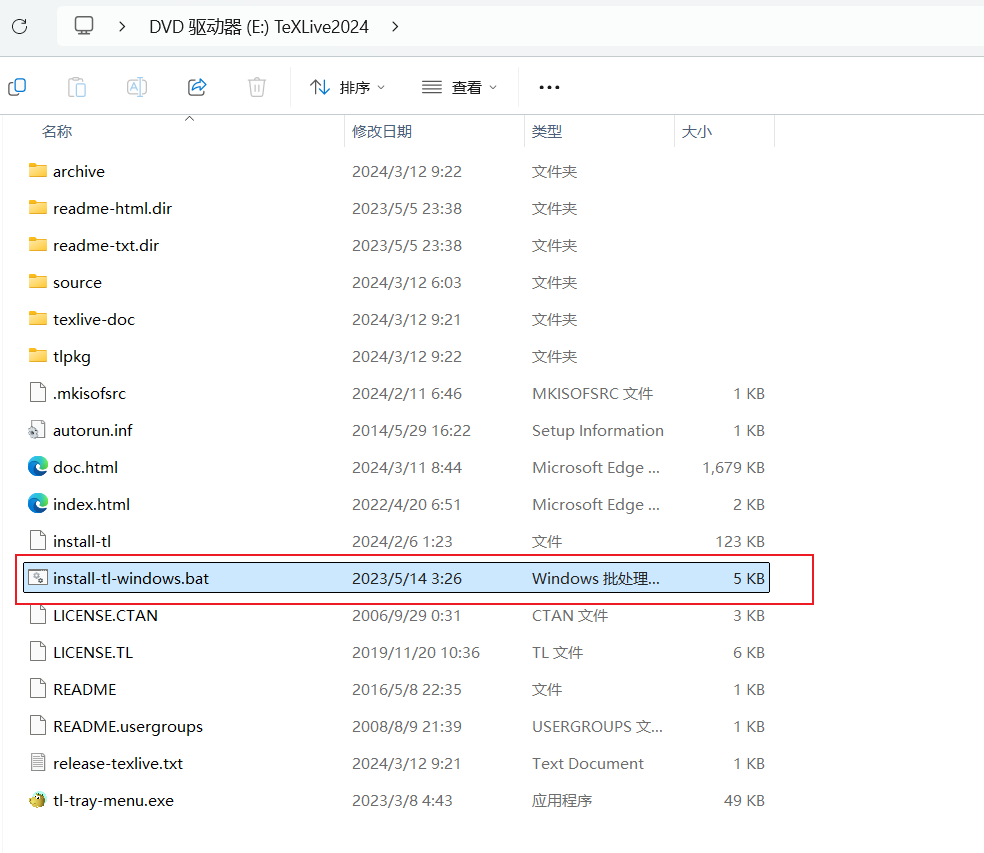This screenshot has width=984, height=853.
Task: Click the 123 KB size of install-tl
Action: 740,542
